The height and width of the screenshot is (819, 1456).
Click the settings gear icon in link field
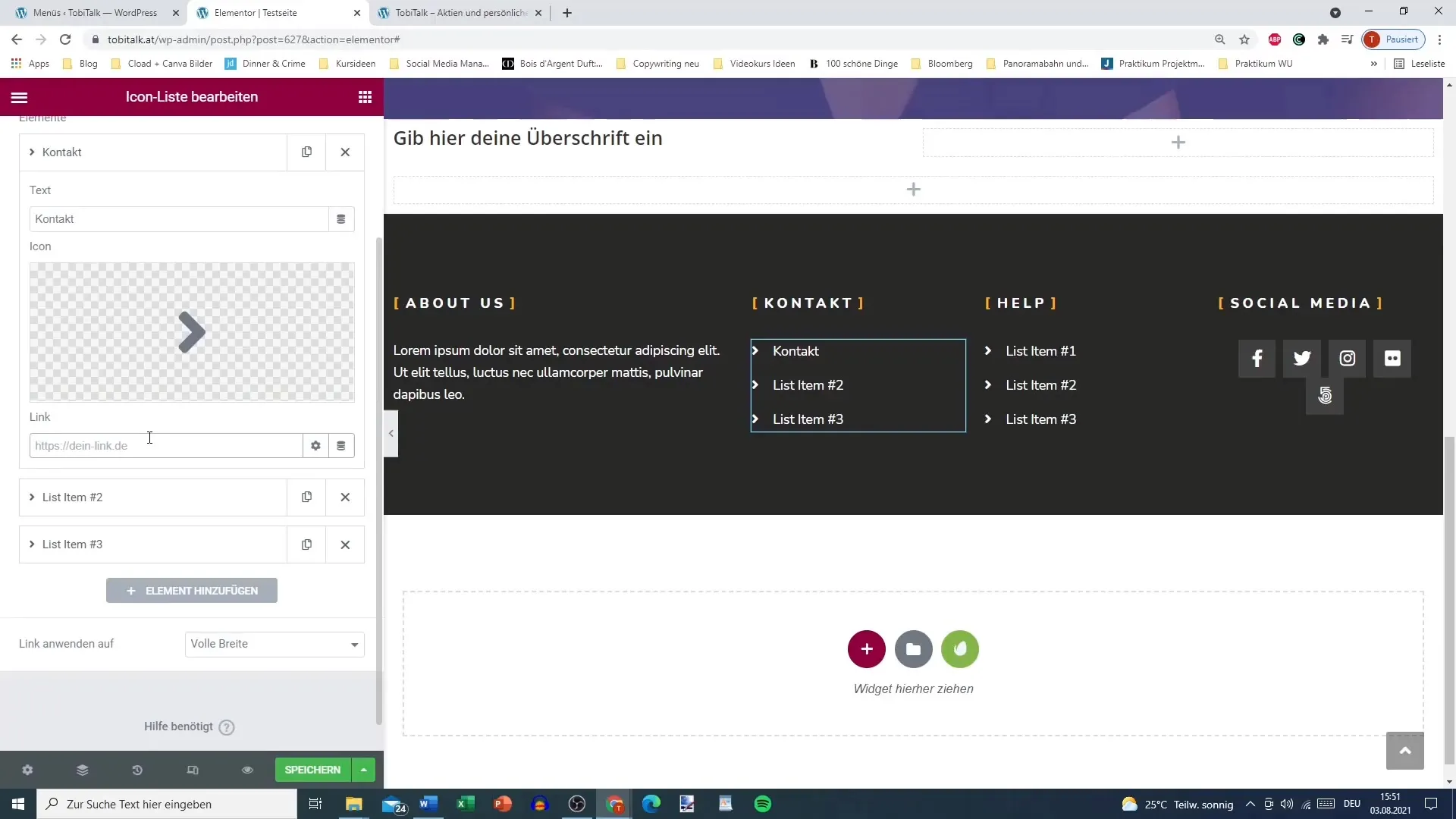coord(316,446)
